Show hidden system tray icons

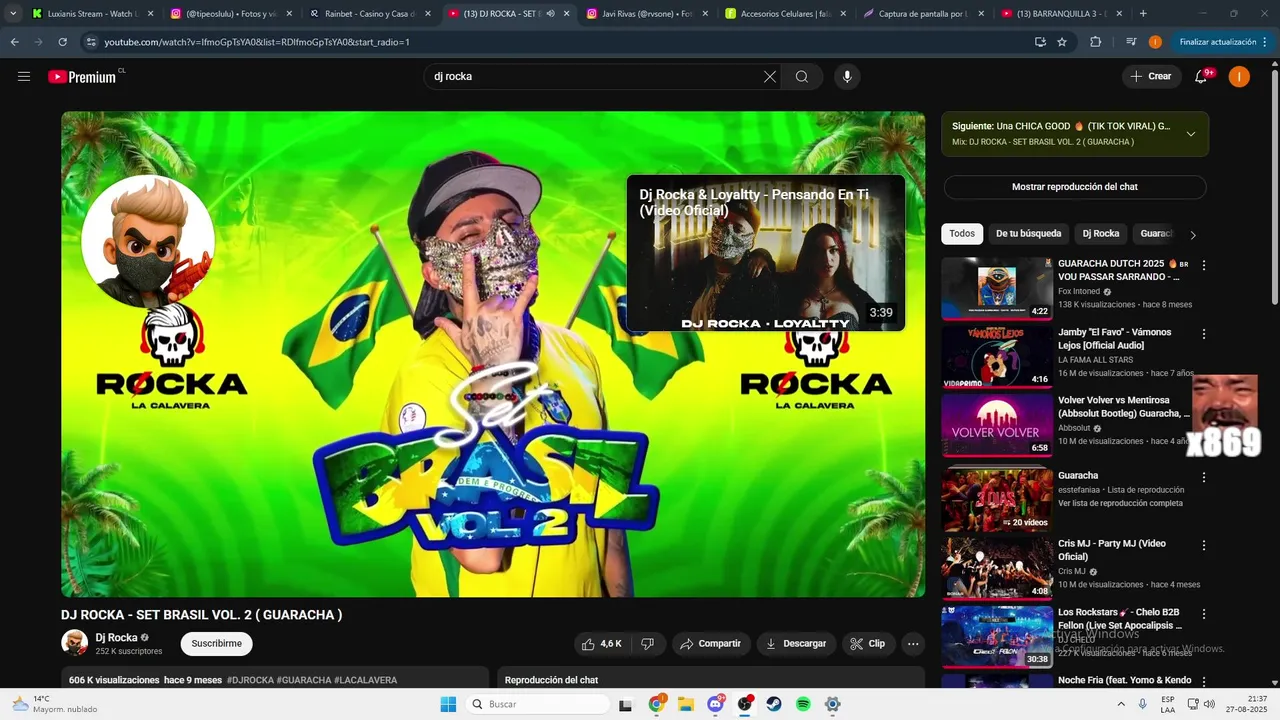click(1121, 704)
